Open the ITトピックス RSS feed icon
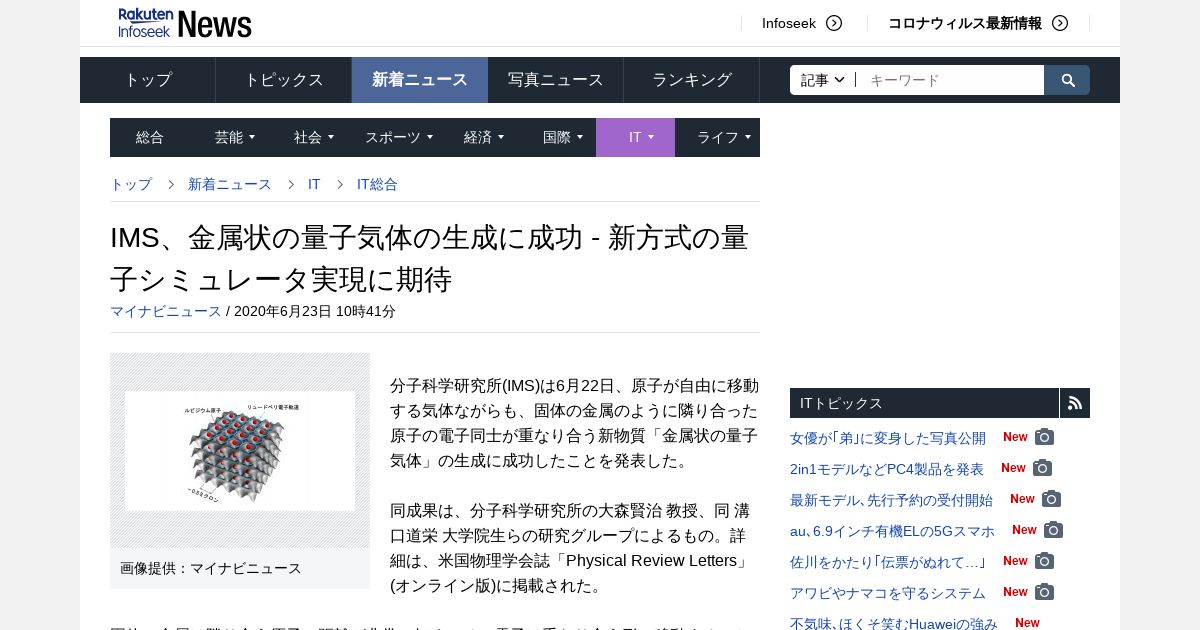The height and width of the screenshot is (630, 1200). coord(1075,403)
